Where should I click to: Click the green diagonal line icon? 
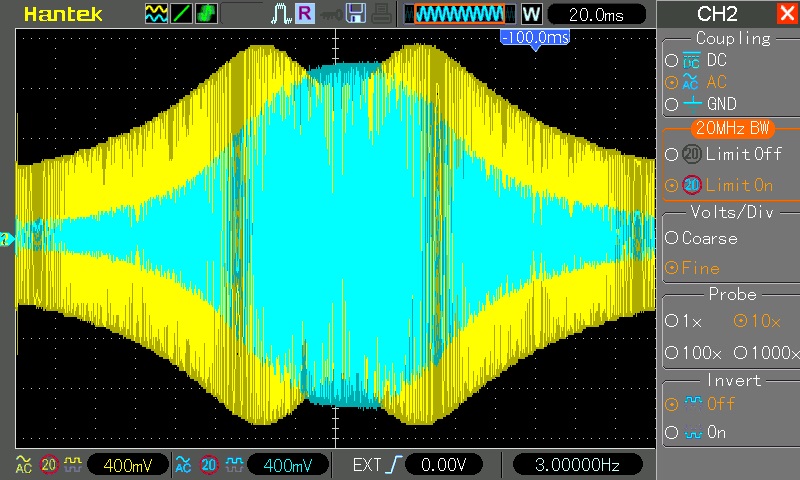click(x=181, y=14)
